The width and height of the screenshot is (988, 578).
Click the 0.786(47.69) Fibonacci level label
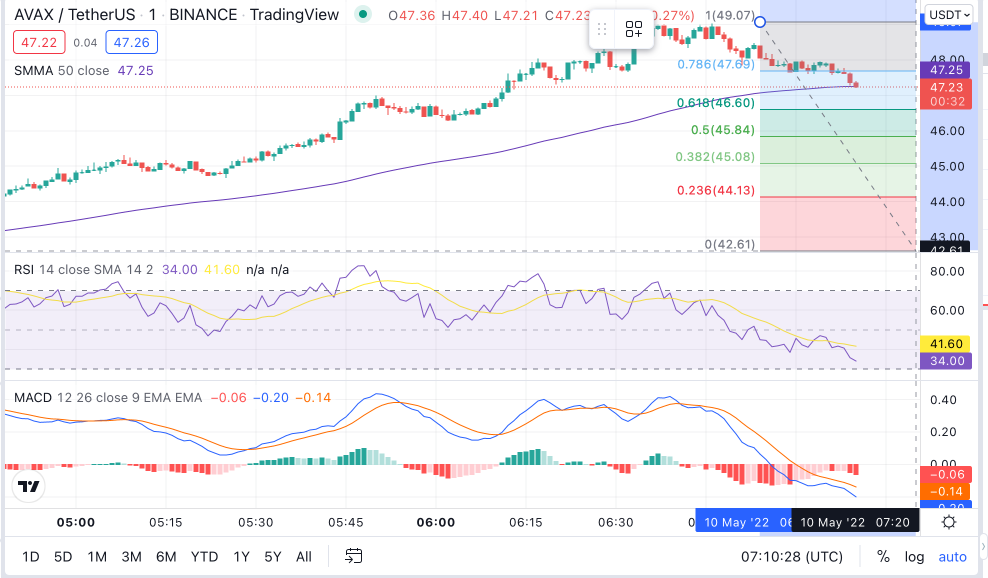click(716, 64)
